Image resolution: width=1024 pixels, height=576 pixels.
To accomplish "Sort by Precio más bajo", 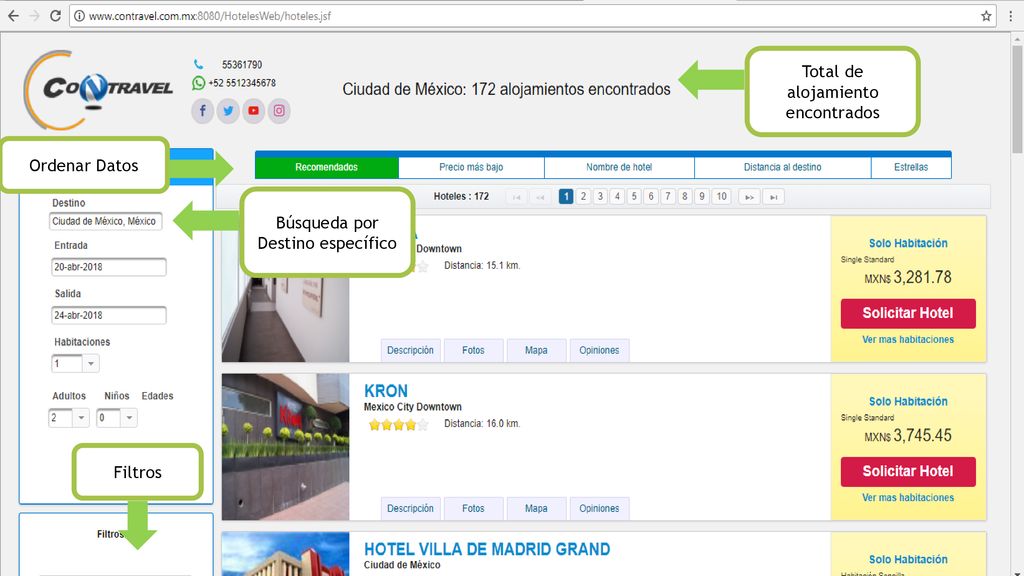I will click(471, 167).
